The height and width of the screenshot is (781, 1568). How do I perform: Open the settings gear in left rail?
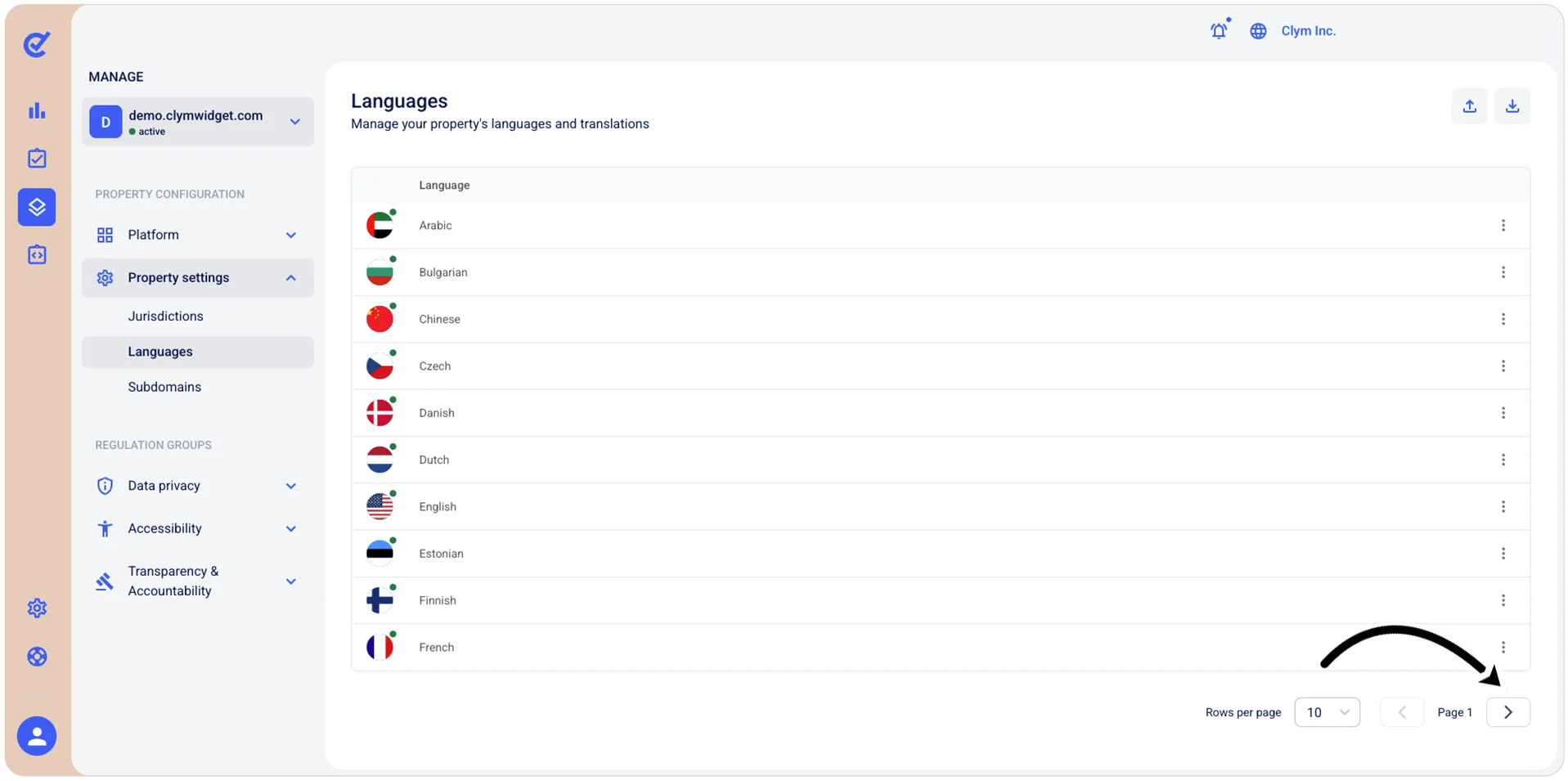click(x=37, y=608)
